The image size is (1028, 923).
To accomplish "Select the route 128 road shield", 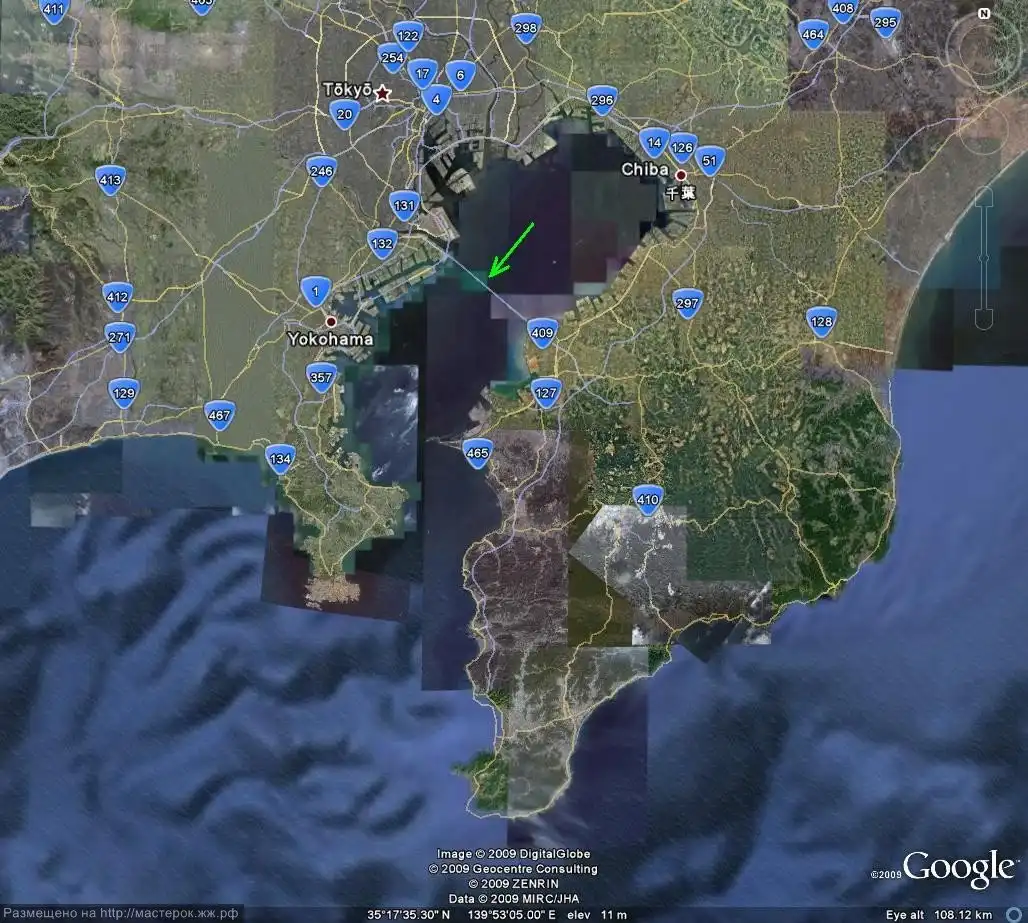I will click(x=821, y=322).
